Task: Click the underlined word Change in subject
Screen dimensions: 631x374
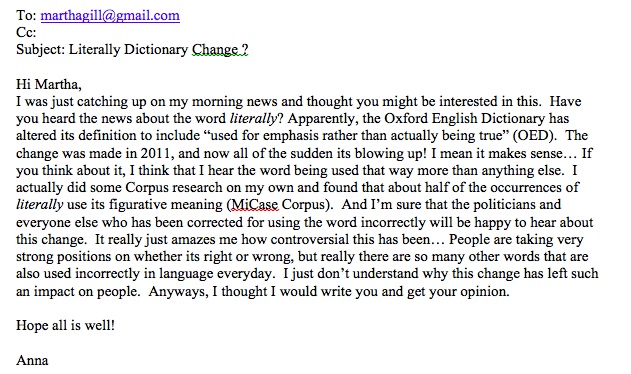Action: pyautogui.click(x=215, y=50)
